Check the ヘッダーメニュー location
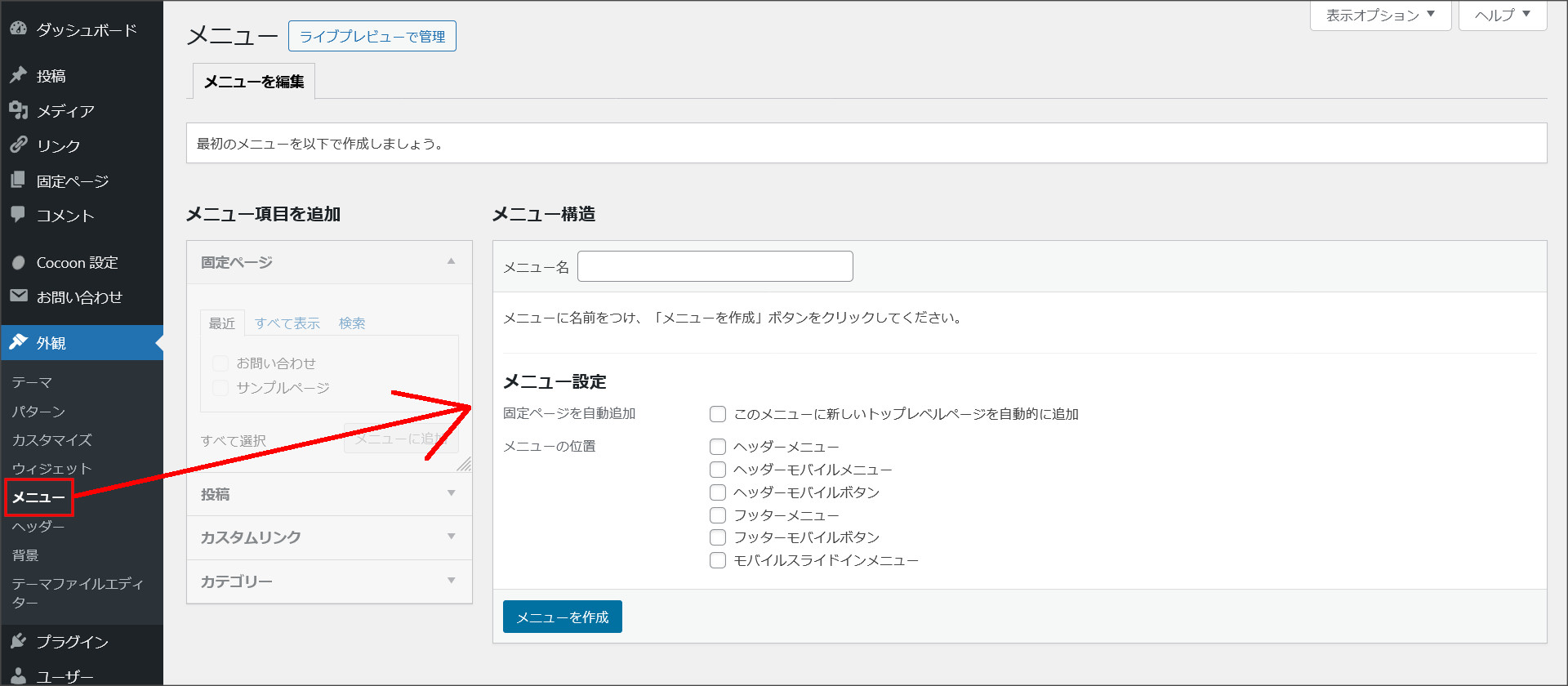Image resolution: width=1568 pixels, height=686 pixels. tap(718, 447)
